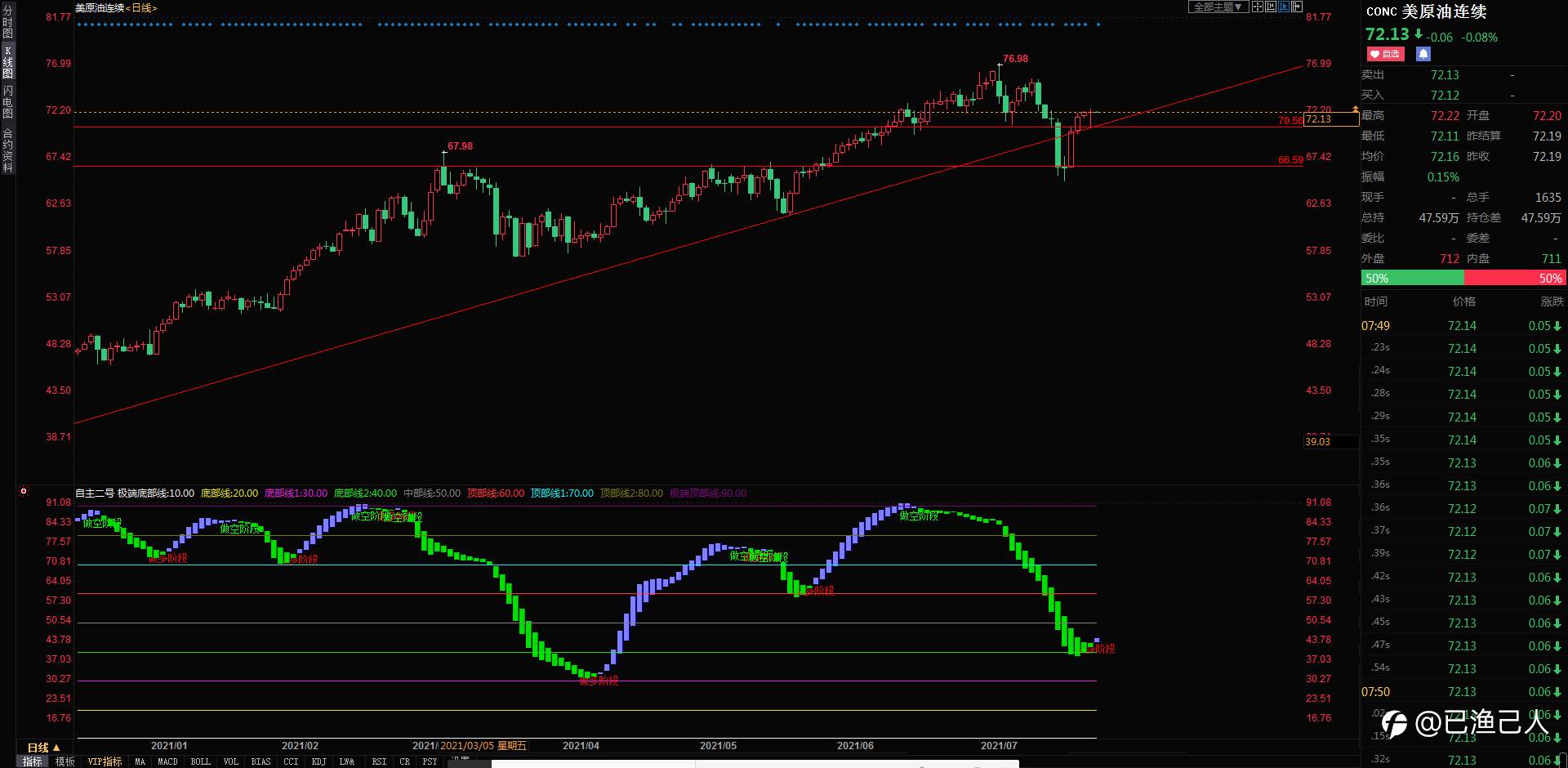Click the 涨跌 column header in tick list
The height and width of the screenshot is (768, 1568).
point(1552,301)
